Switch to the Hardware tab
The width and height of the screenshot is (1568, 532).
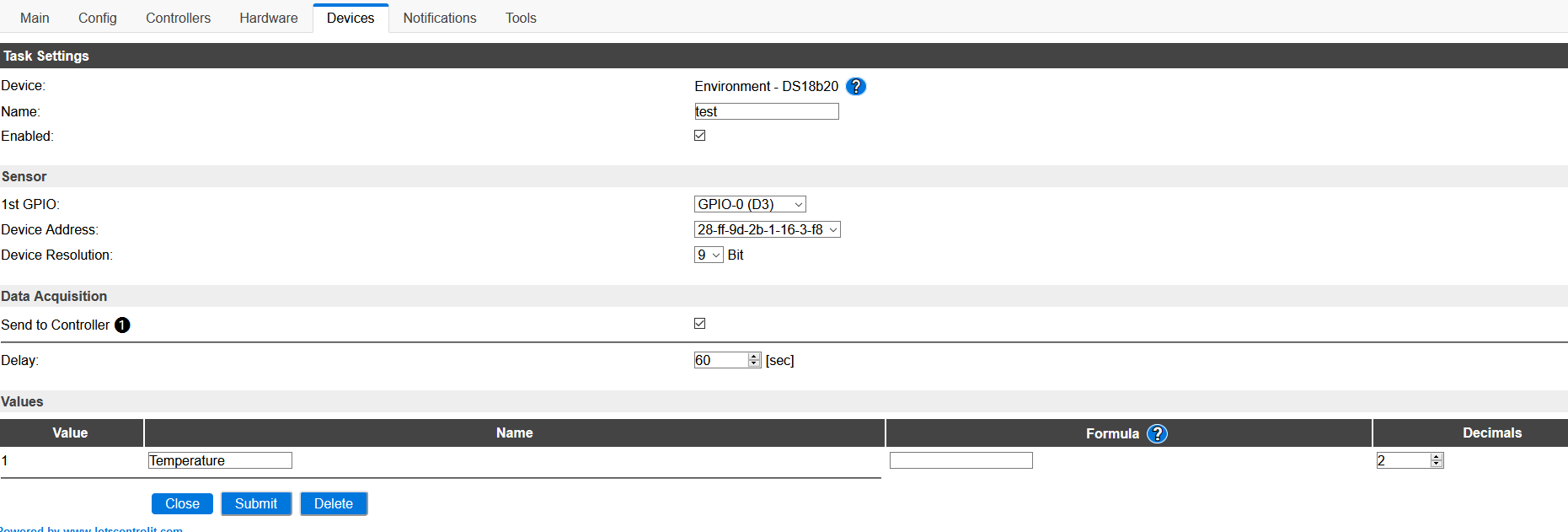268,18
